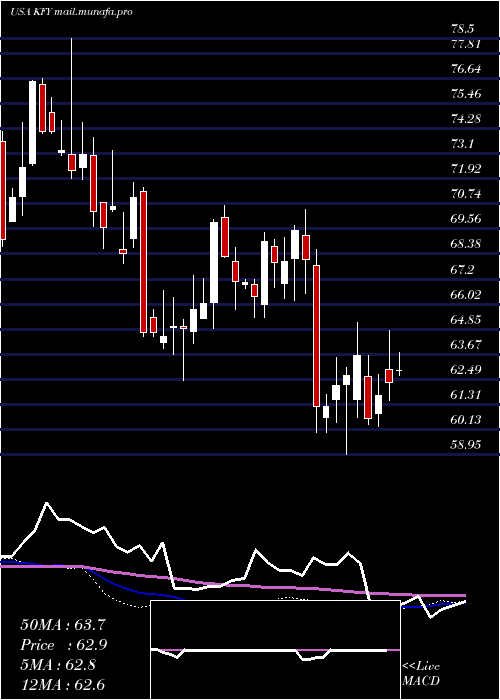Screen dimensions: 500x700
Task: Click the 62.49 price axis label
Action: pos(467,370)
